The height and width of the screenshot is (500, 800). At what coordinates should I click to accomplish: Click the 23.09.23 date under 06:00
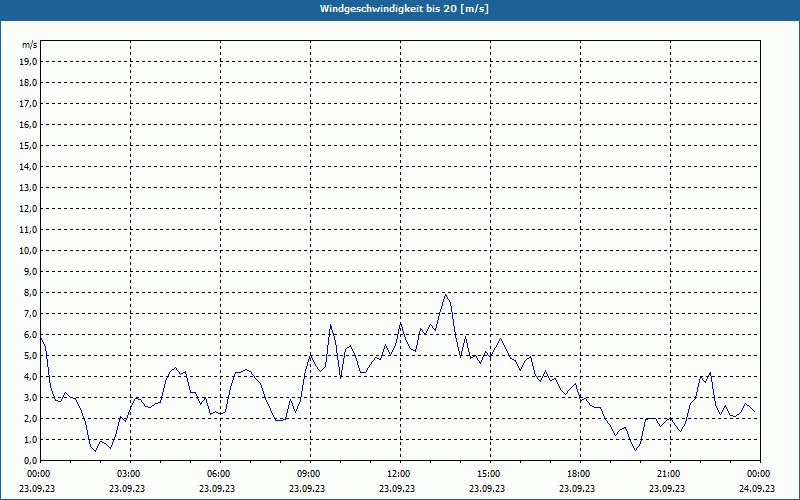click(217, 488)
